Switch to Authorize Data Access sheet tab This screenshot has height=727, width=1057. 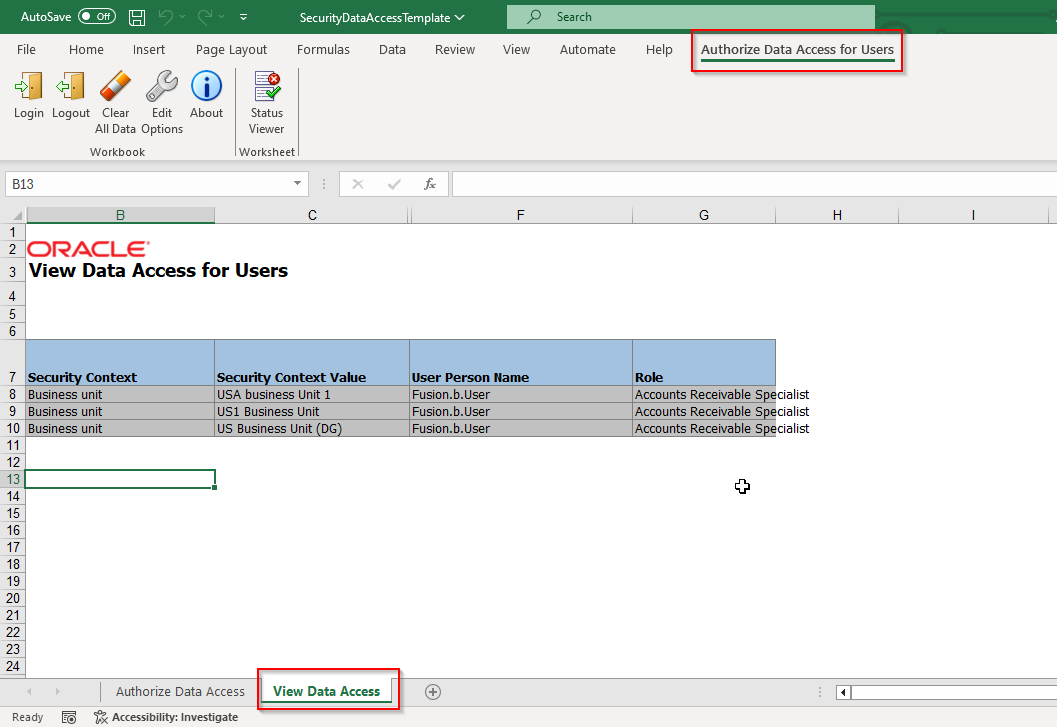(x=180, y=691)
